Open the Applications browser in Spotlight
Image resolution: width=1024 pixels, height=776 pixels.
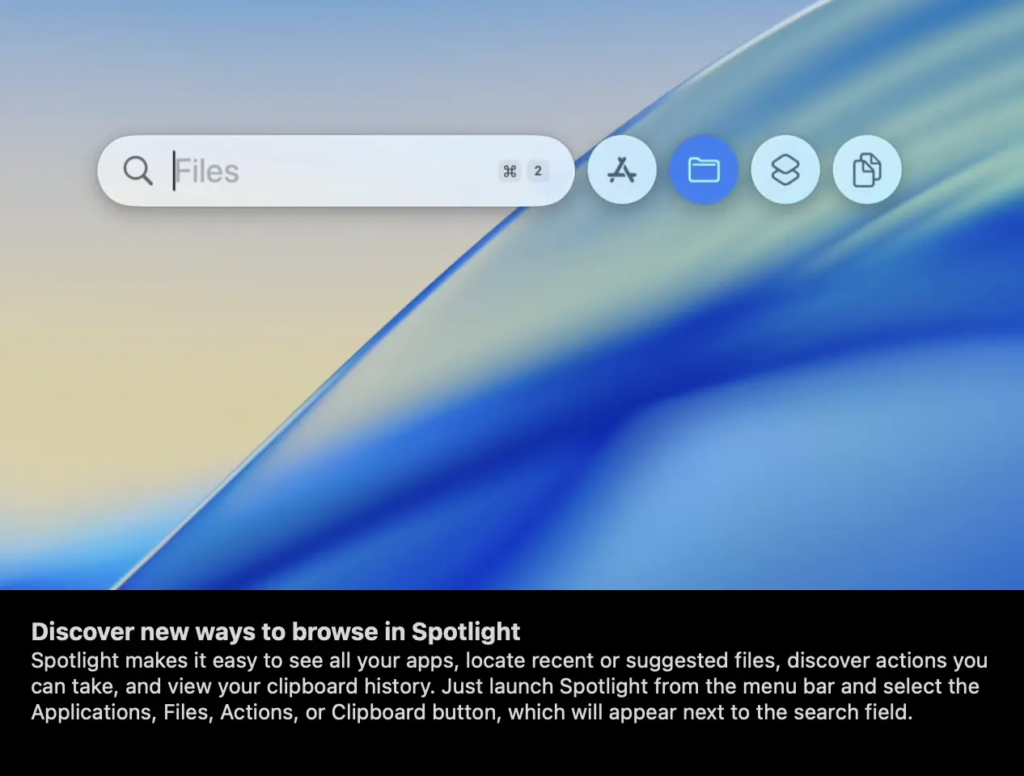pos(622,170)
